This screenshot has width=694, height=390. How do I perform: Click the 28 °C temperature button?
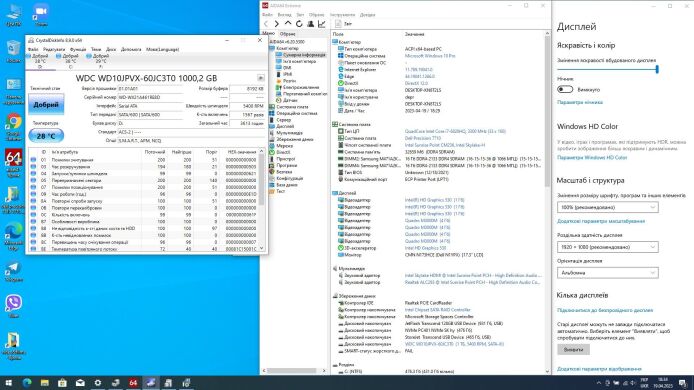point(46,136)
